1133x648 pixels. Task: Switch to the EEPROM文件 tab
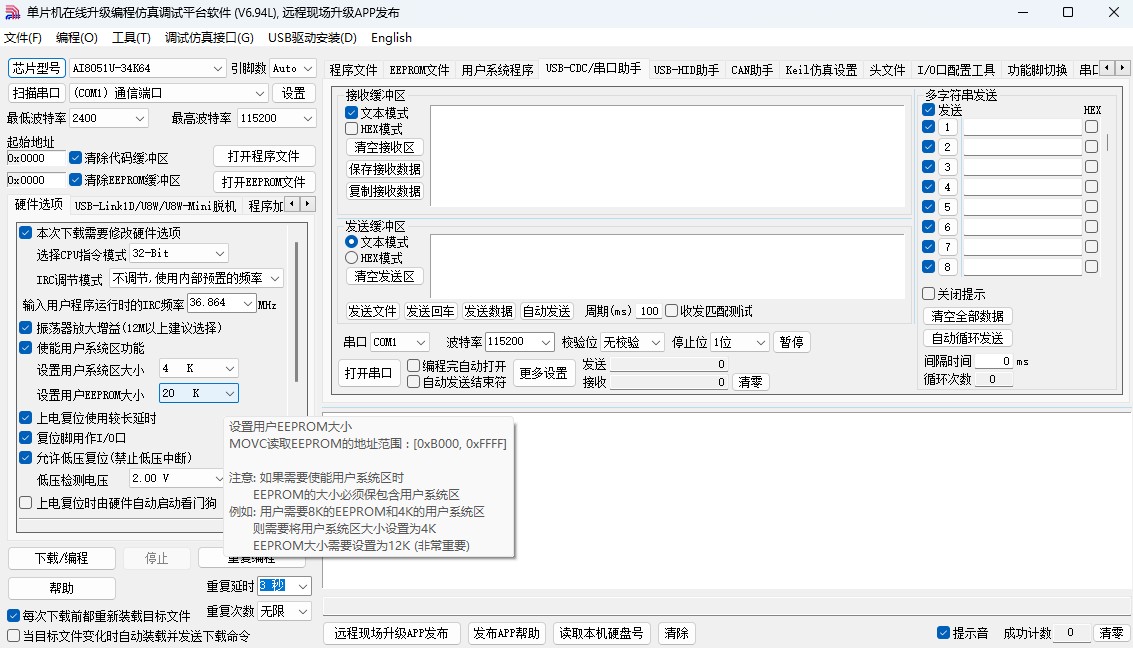point(419,70)
